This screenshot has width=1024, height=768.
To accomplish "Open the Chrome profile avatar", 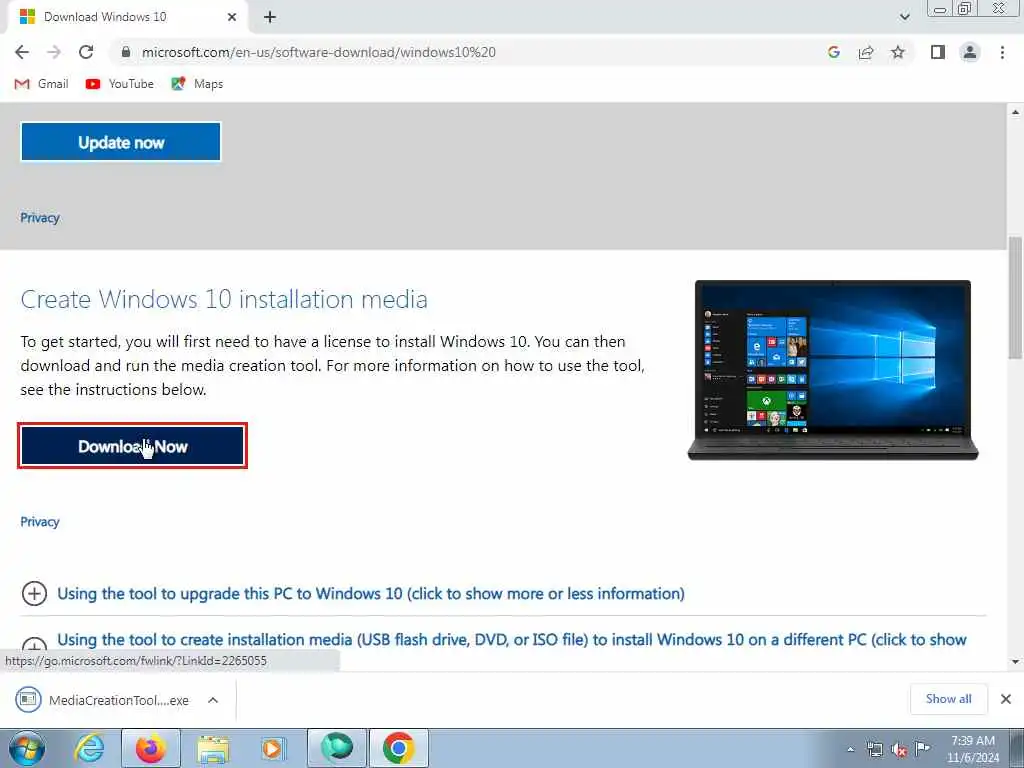I will click(970, 52).
